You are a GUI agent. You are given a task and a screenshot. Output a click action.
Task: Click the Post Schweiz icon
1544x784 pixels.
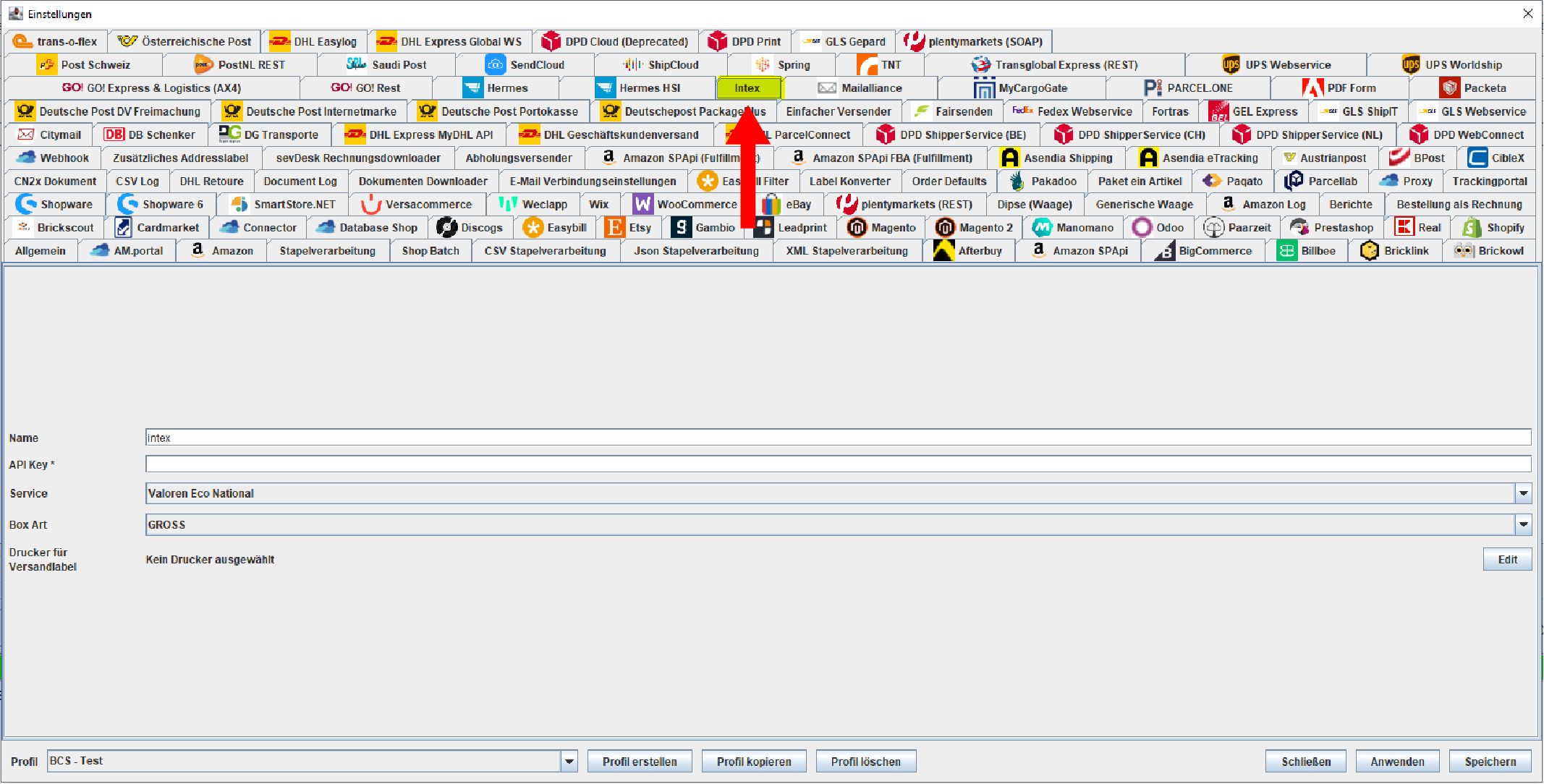47,64
